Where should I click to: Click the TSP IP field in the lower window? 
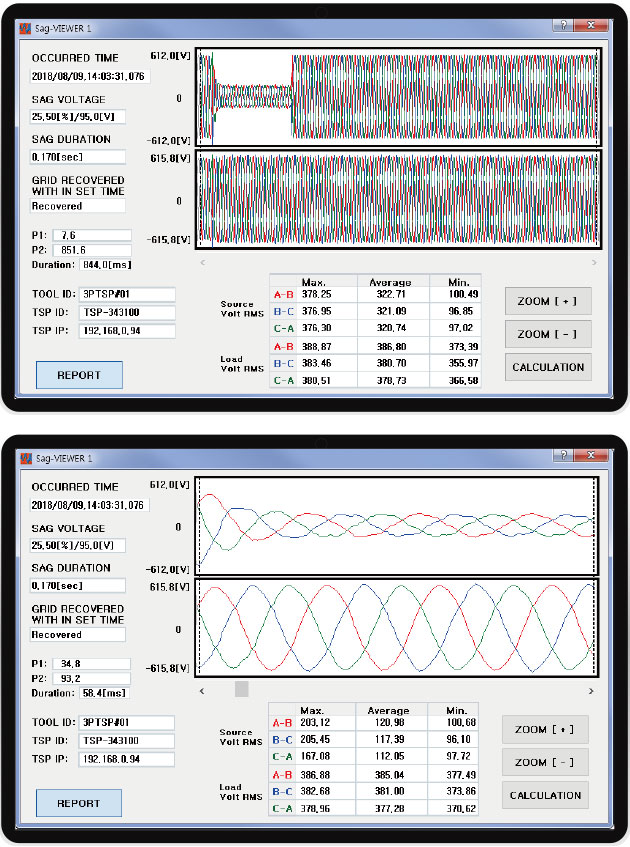point(124,758)
